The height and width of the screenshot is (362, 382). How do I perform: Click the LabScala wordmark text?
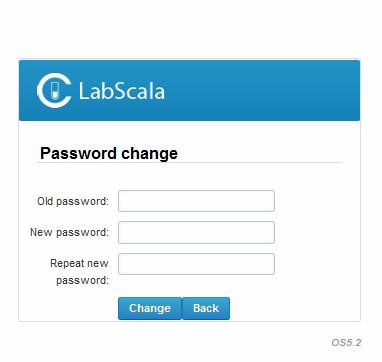(122, 91)
